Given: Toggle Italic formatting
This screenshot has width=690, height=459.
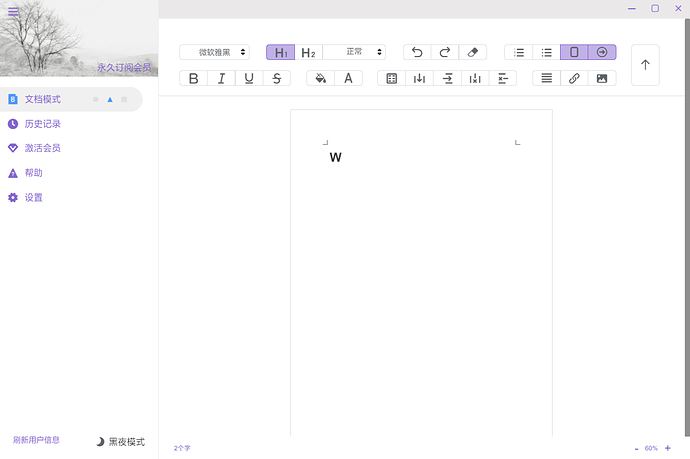Looking at the screenshot, I should click(221, 78).
